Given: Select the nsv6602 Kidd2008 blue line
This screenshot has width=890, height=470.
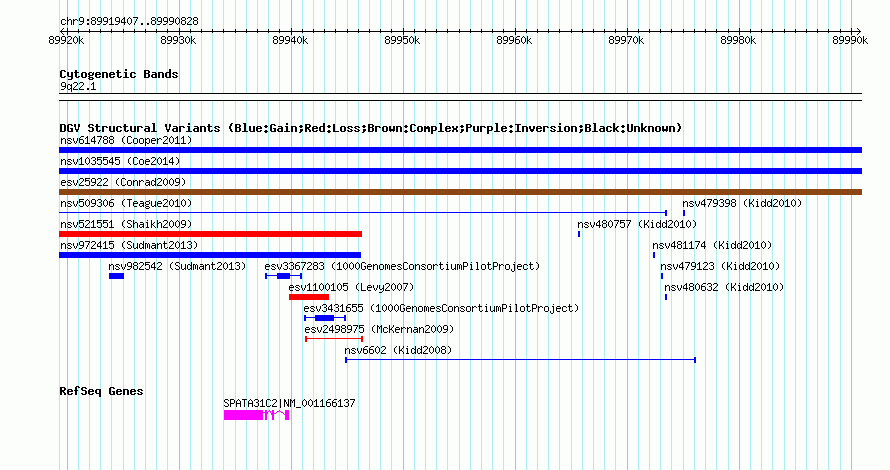Looking at the screenshot, I should [x=520, y=360].
